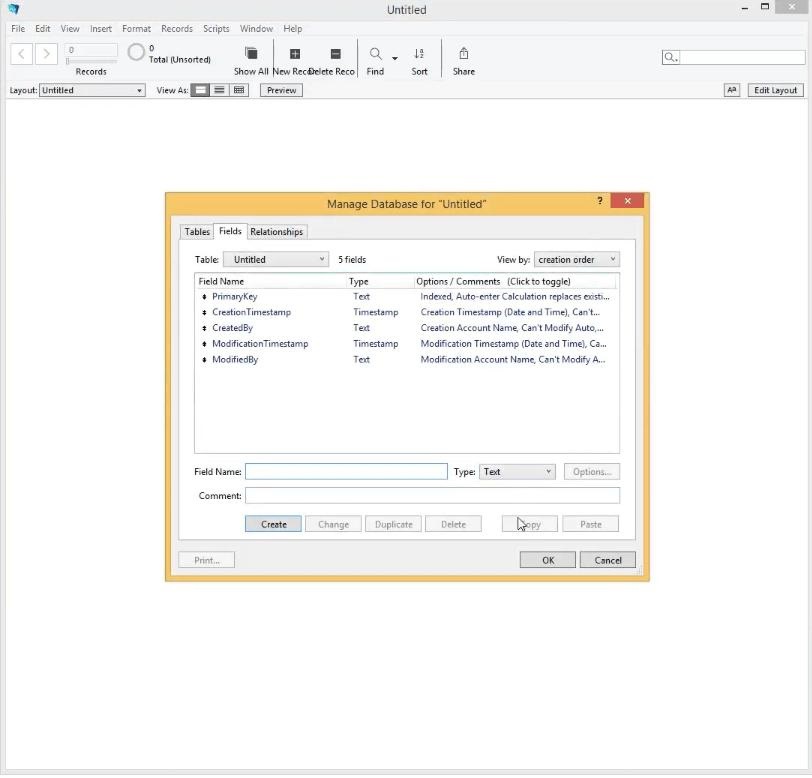Switch to Form view in View As
This screenshot has height=778, width=812.
tap(201, 90)
